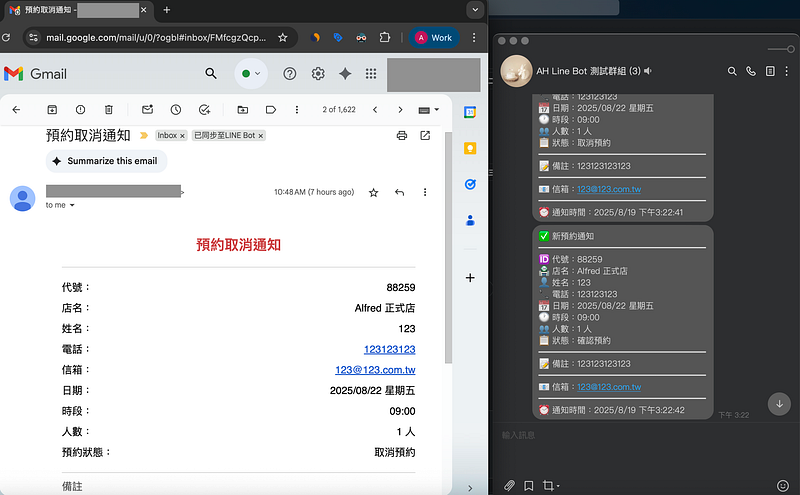Archive this email

[52, 110]
